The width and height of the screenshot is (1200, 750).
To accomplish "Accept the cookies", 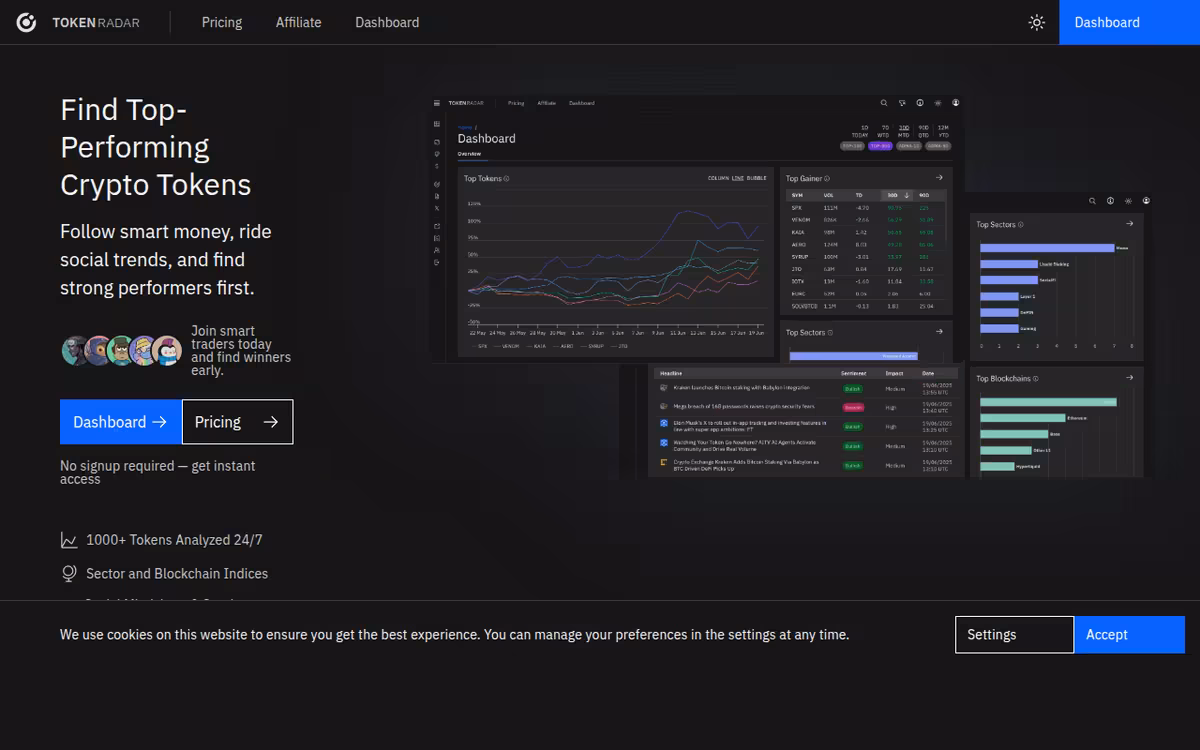I will (x=1129, y=635).
